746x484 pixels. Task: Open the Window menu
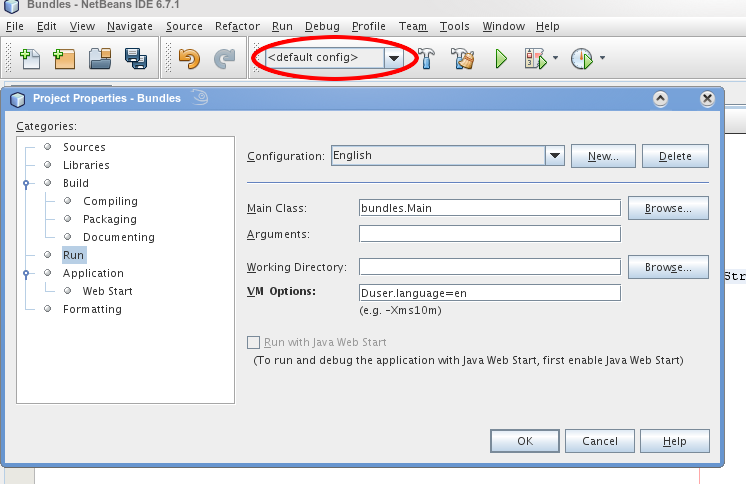503,26
